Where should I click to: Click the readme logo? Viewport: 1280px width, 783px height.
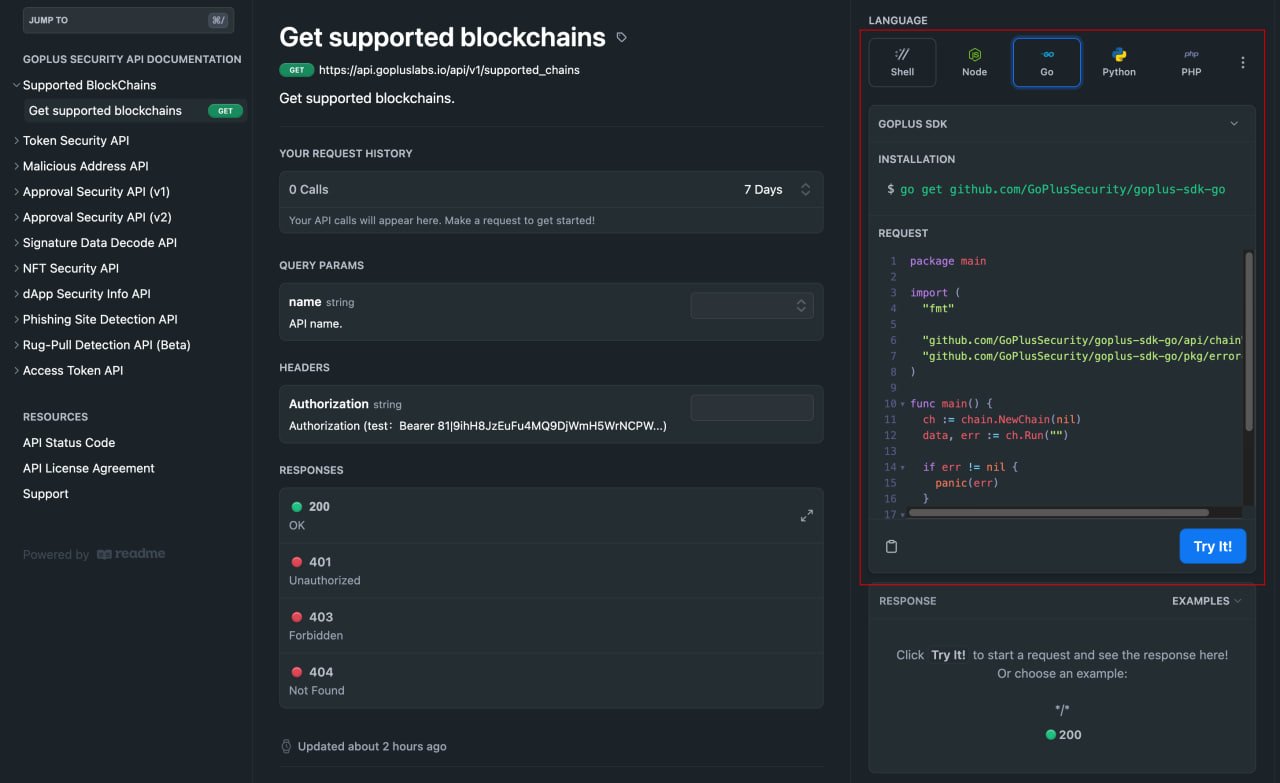click(131, 554)
